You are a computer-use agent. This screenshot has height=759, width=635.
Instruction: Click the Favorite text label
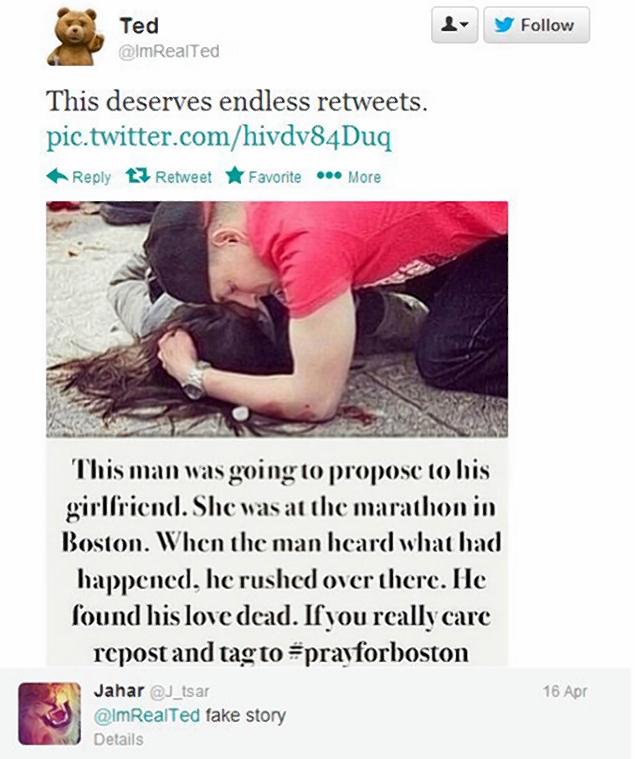274,177
